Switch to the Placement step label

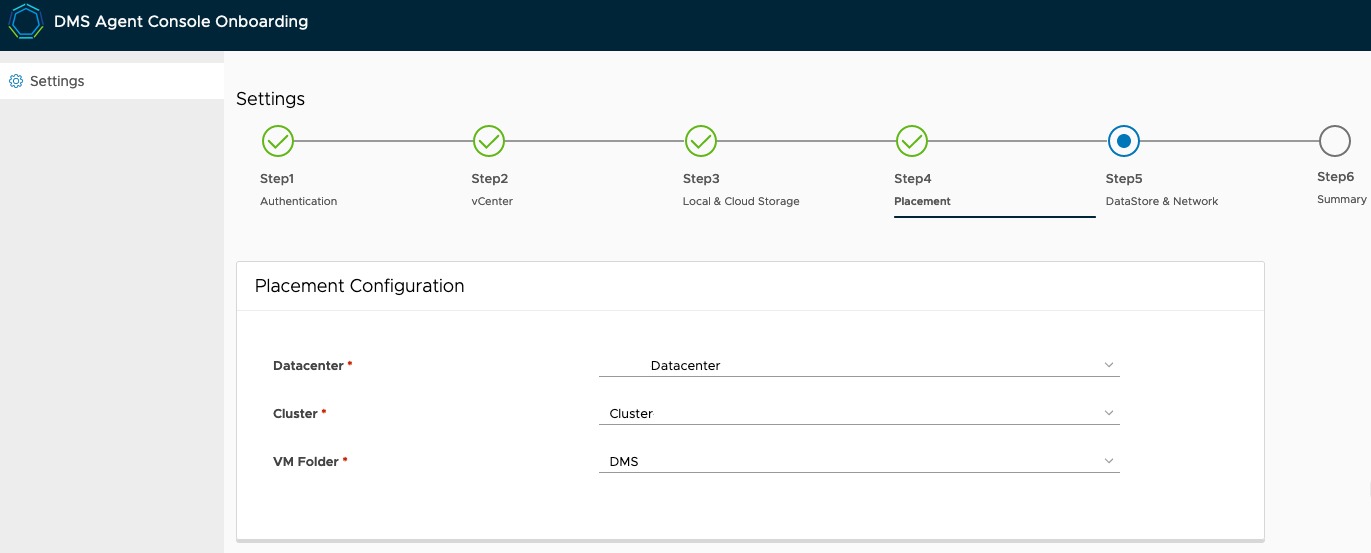click(x=922, y=201)
